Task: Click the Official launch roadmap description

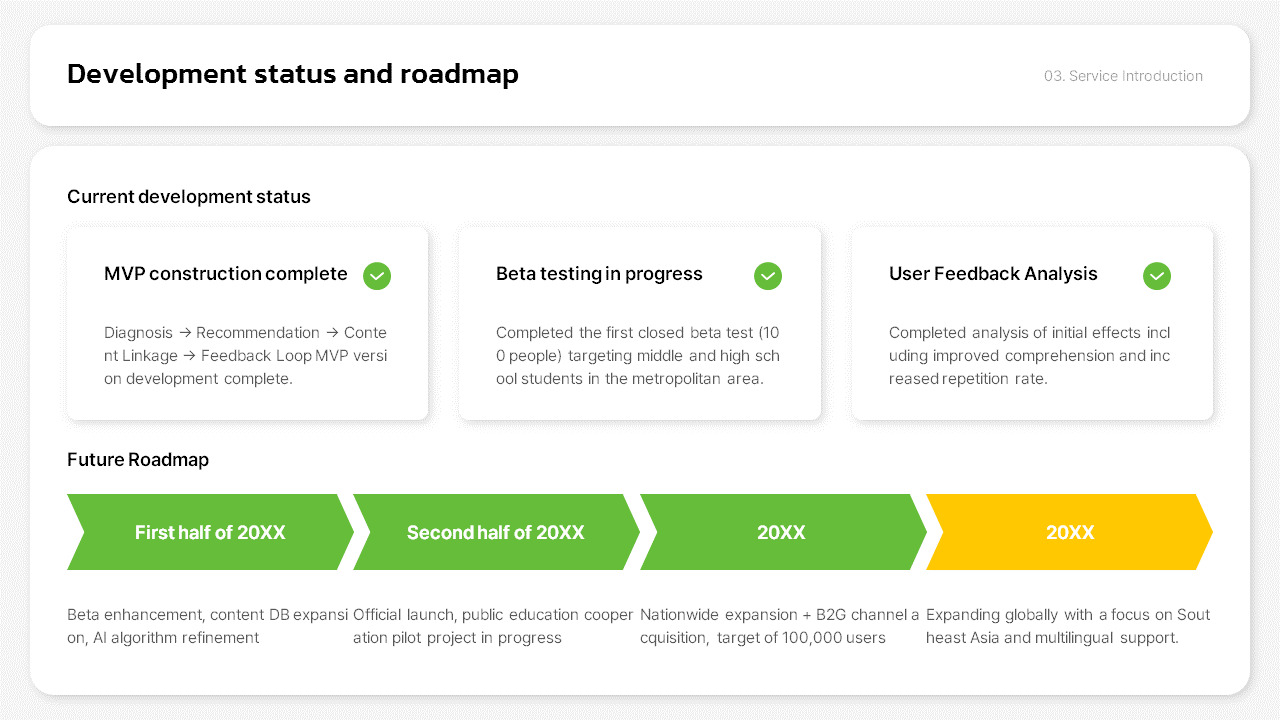Action: pos(493,626)
